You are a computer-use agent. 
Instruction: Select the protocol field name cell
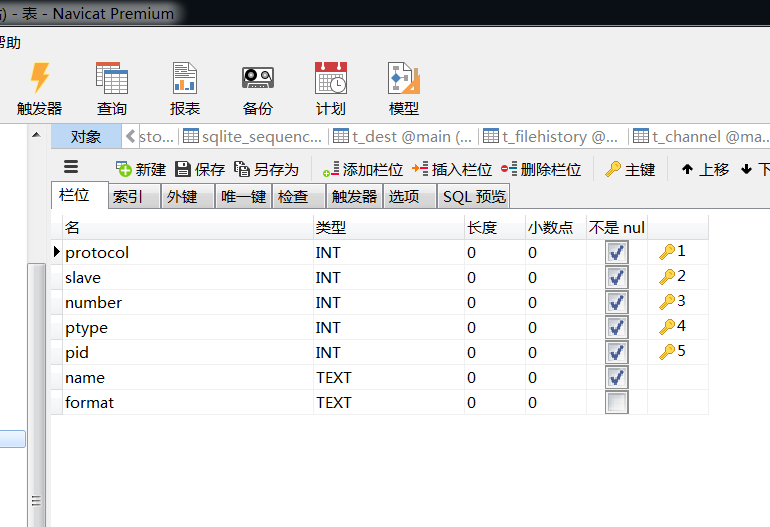[188, 252]
